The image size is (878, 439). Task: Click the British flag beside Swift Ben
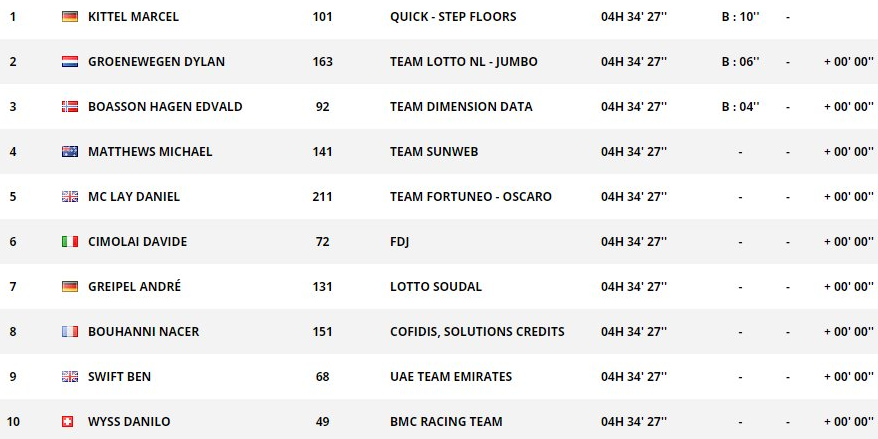pyautogui.click(x=70, y=376)
